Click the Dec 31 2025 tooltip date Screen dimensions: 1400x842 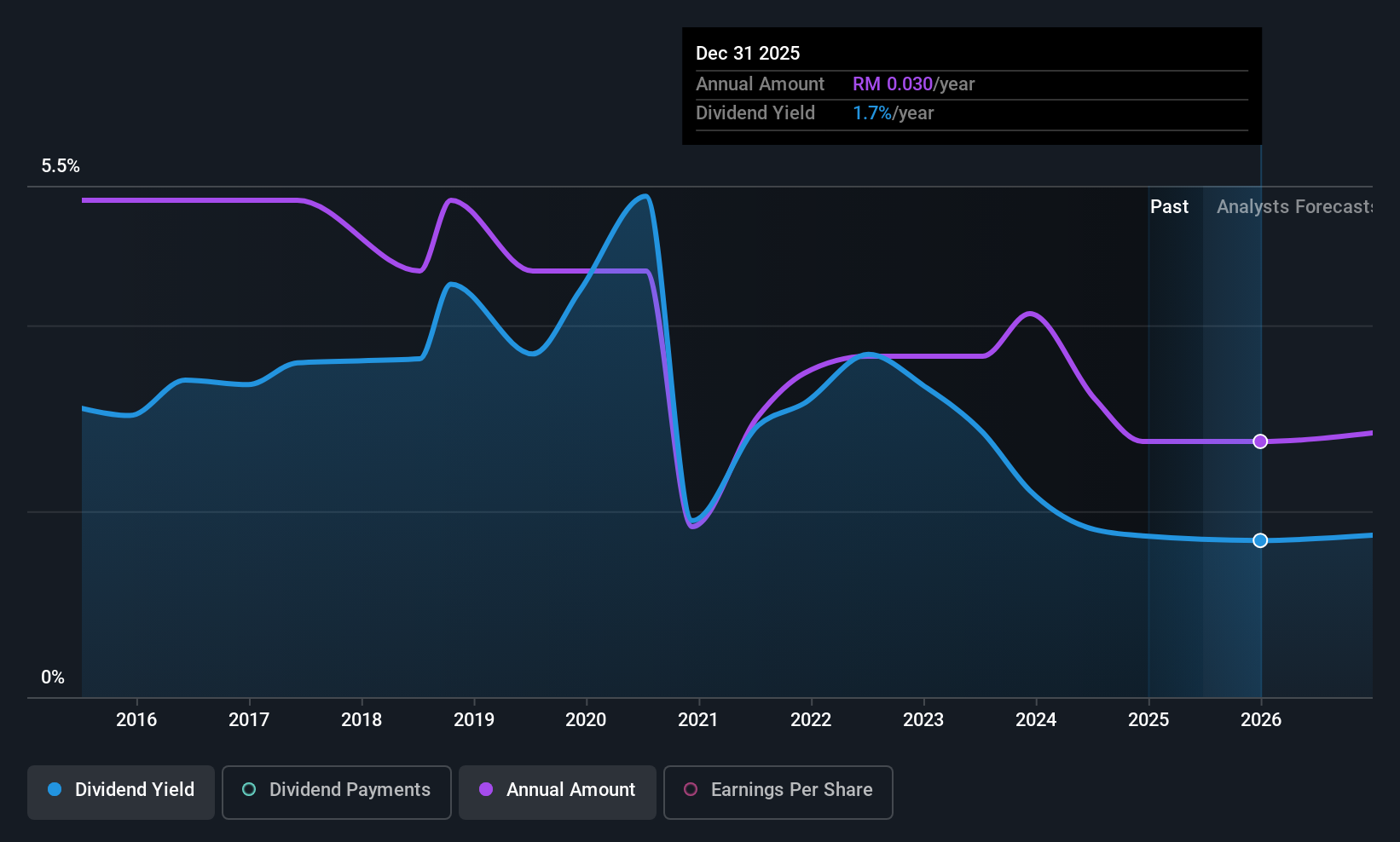(748, 54)
